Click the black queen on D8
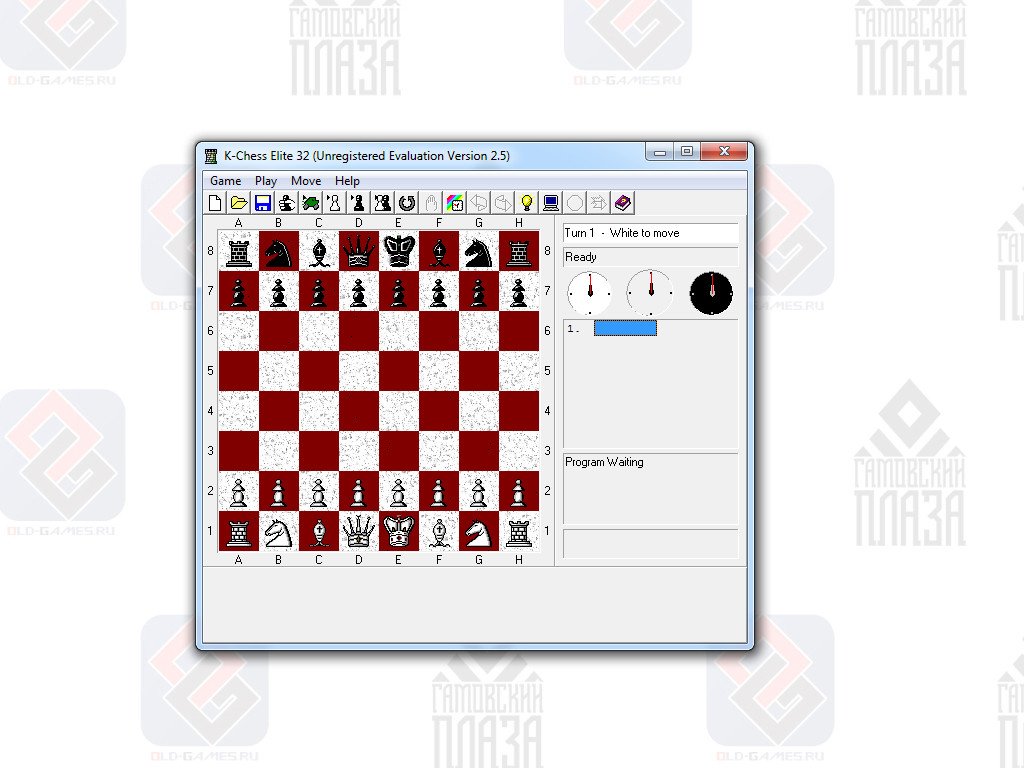This screenshot has height=768, width=1024. pos(359,251)
